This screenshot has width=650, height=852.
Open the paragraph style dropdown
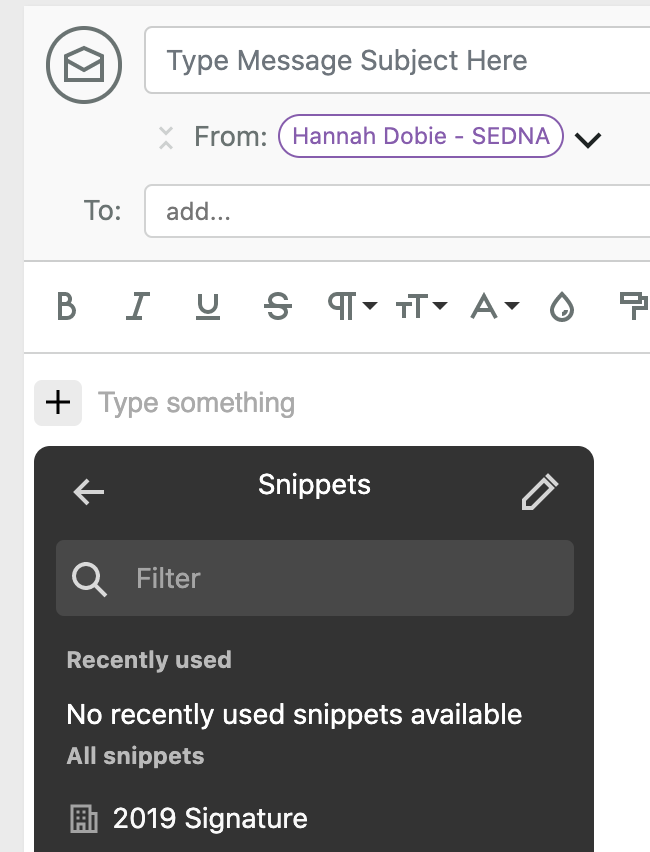click(x=350, y=307)
